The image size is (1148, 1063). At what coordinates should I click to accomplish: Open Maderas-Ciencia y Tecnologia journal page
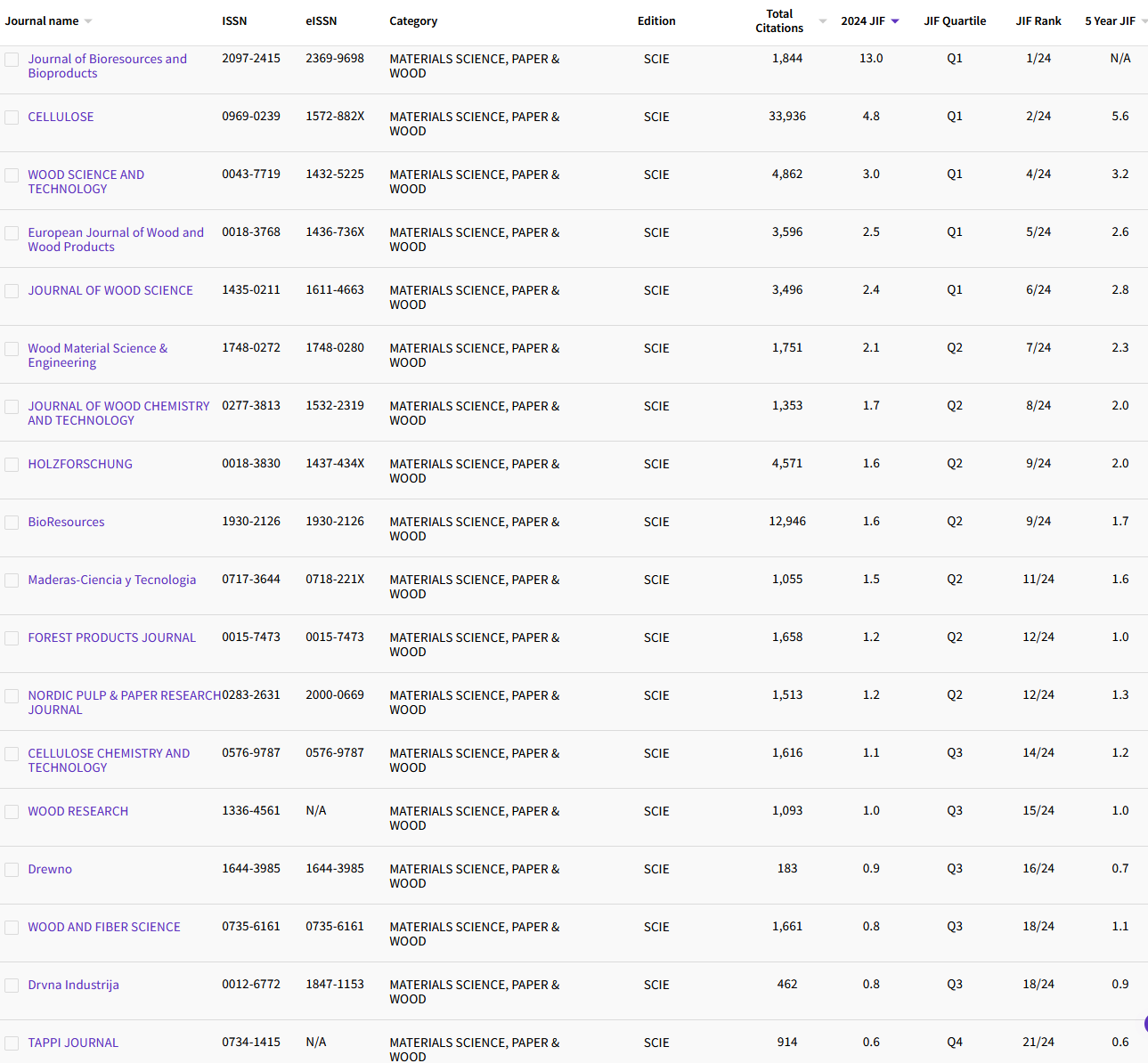point(111,580)
